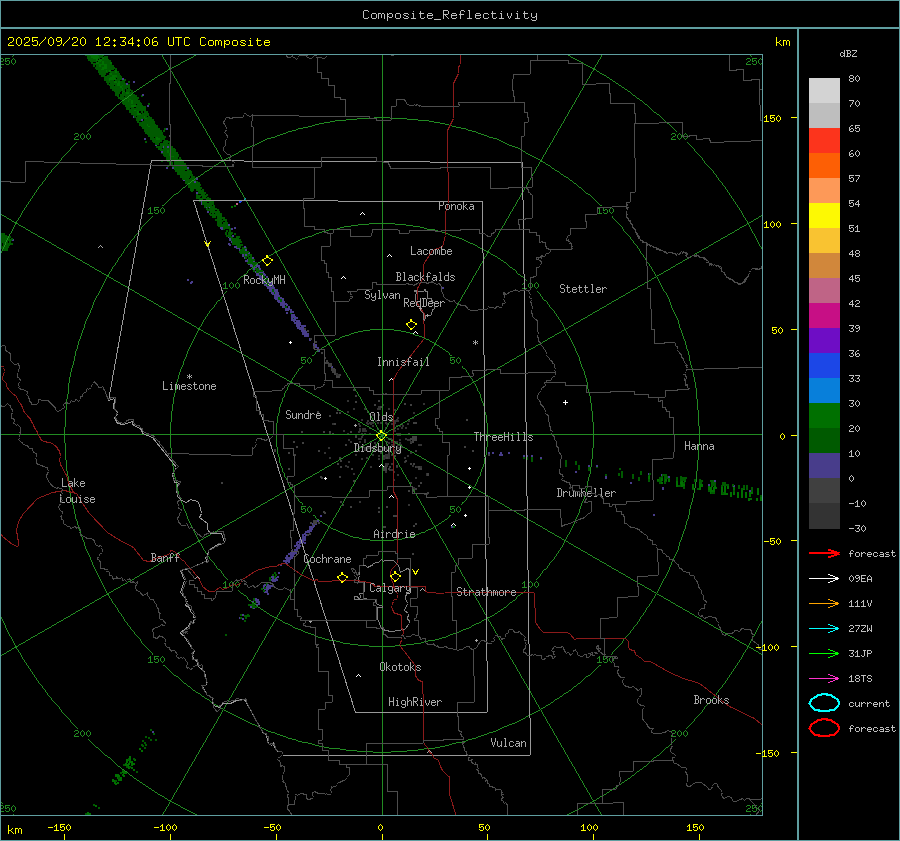900x841 pixels.
Task: Click the Lake Louise map label
Action: [x=78, y=491]
